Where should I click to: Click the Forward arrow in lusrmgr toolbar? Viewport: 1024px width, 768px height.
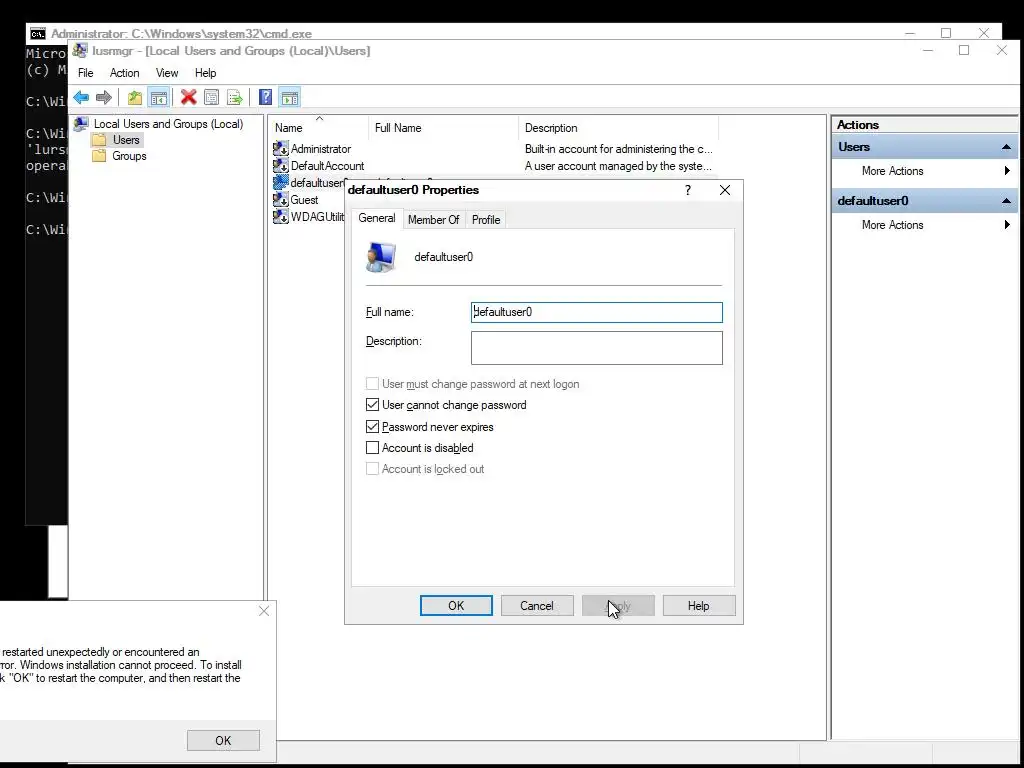104,98
